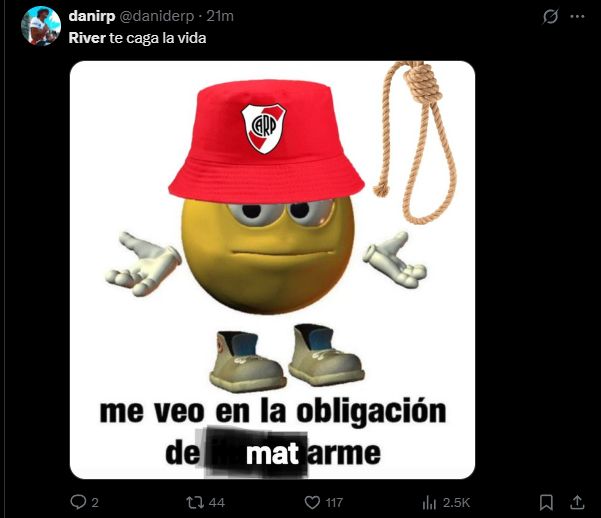
Task: Open the three-dot more options menu
Action: 577,16
